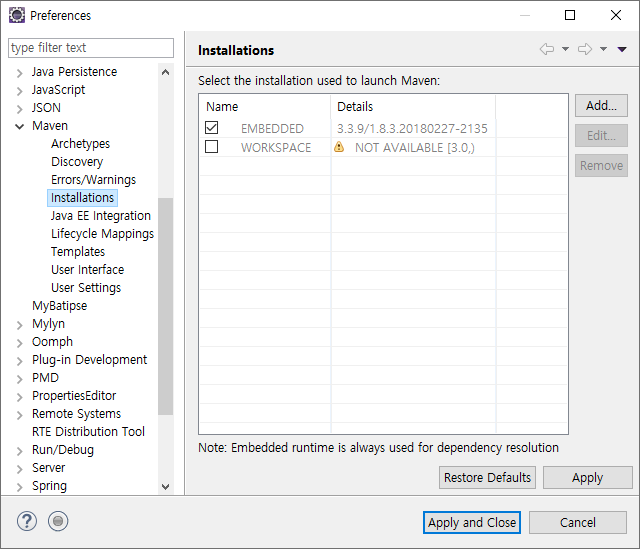Expand the Run/Debug tree node
Viewport: 640px width, 549px height.
click(19, 451)
